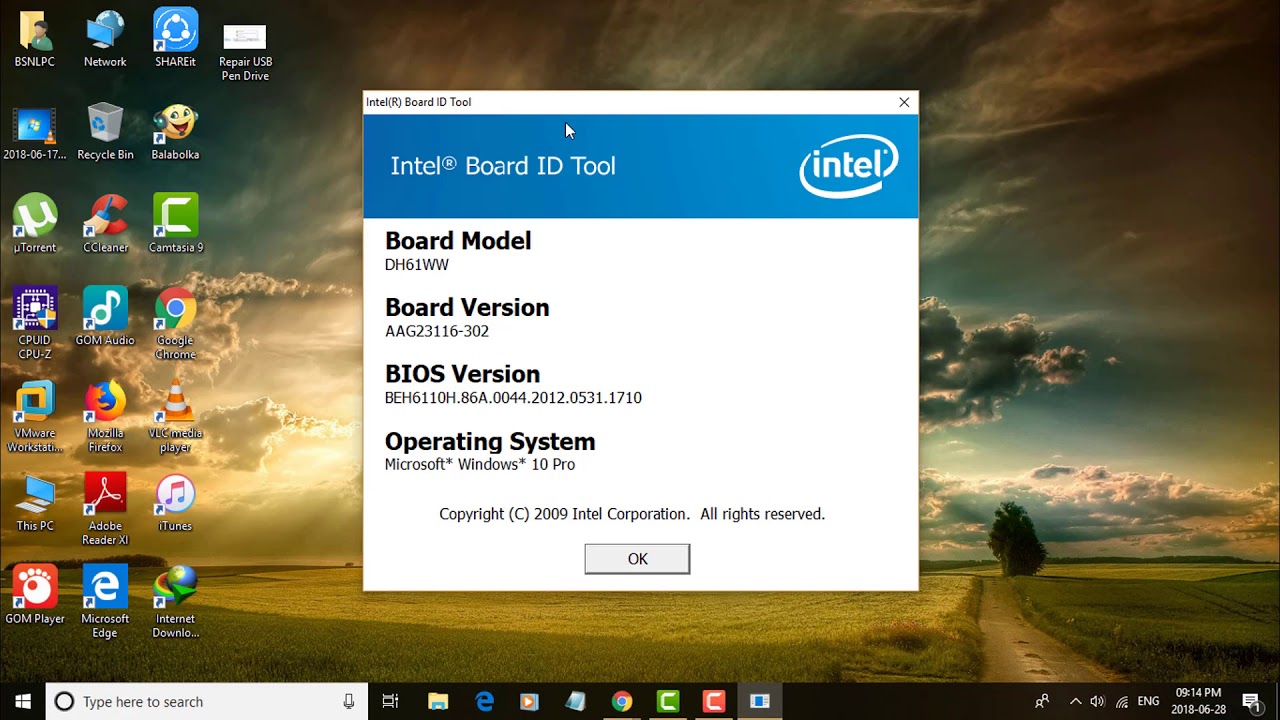This screenshot has width=1280, height=720.
Task: Open the 2018-06-17 desktop file
Action: tap(35, 133)
